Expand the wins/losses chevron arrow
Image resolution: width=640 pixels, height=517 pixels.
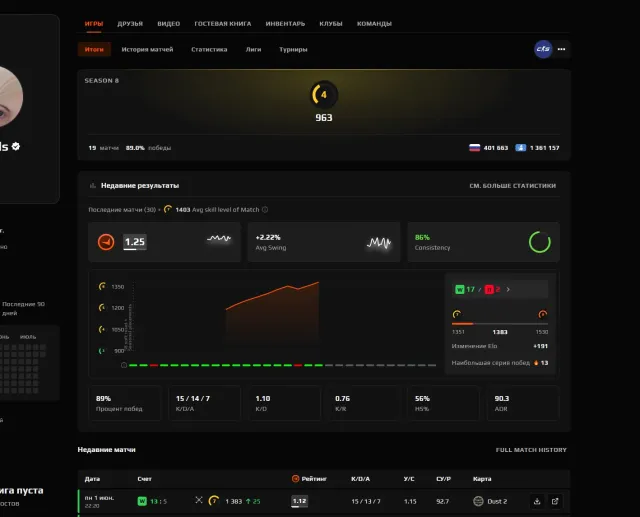click(x=508, y=289)
